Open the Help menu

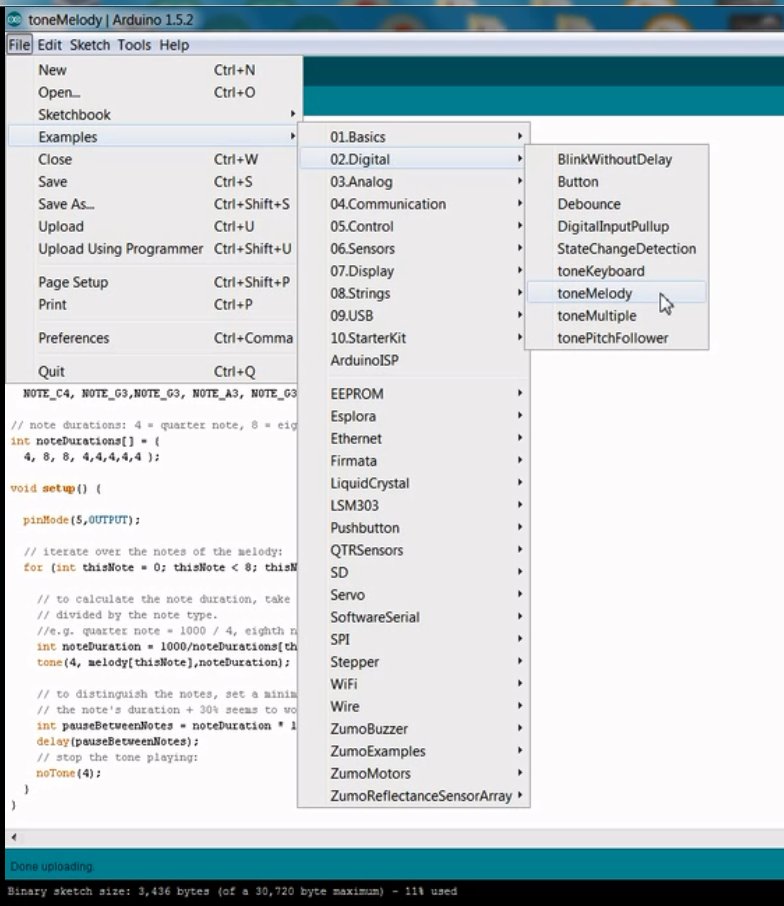pos(174,45)
